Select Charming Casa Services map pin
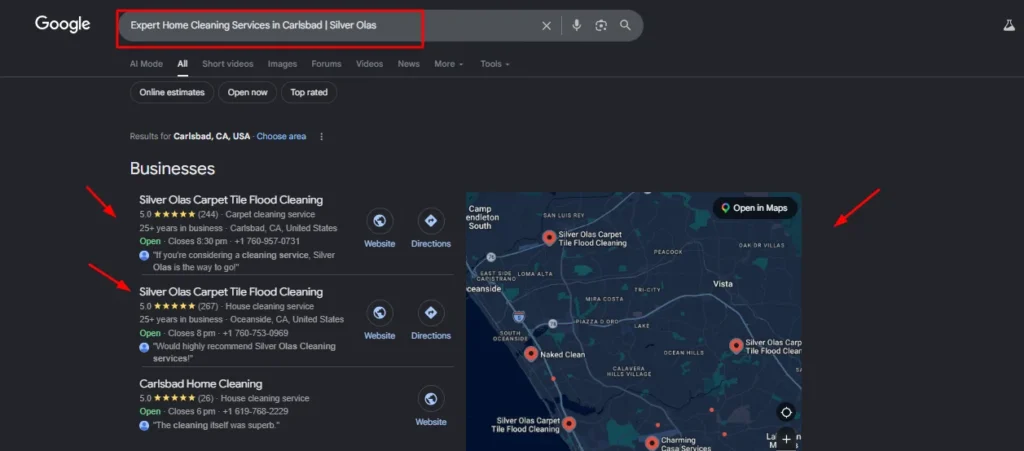 click(652, 443)
